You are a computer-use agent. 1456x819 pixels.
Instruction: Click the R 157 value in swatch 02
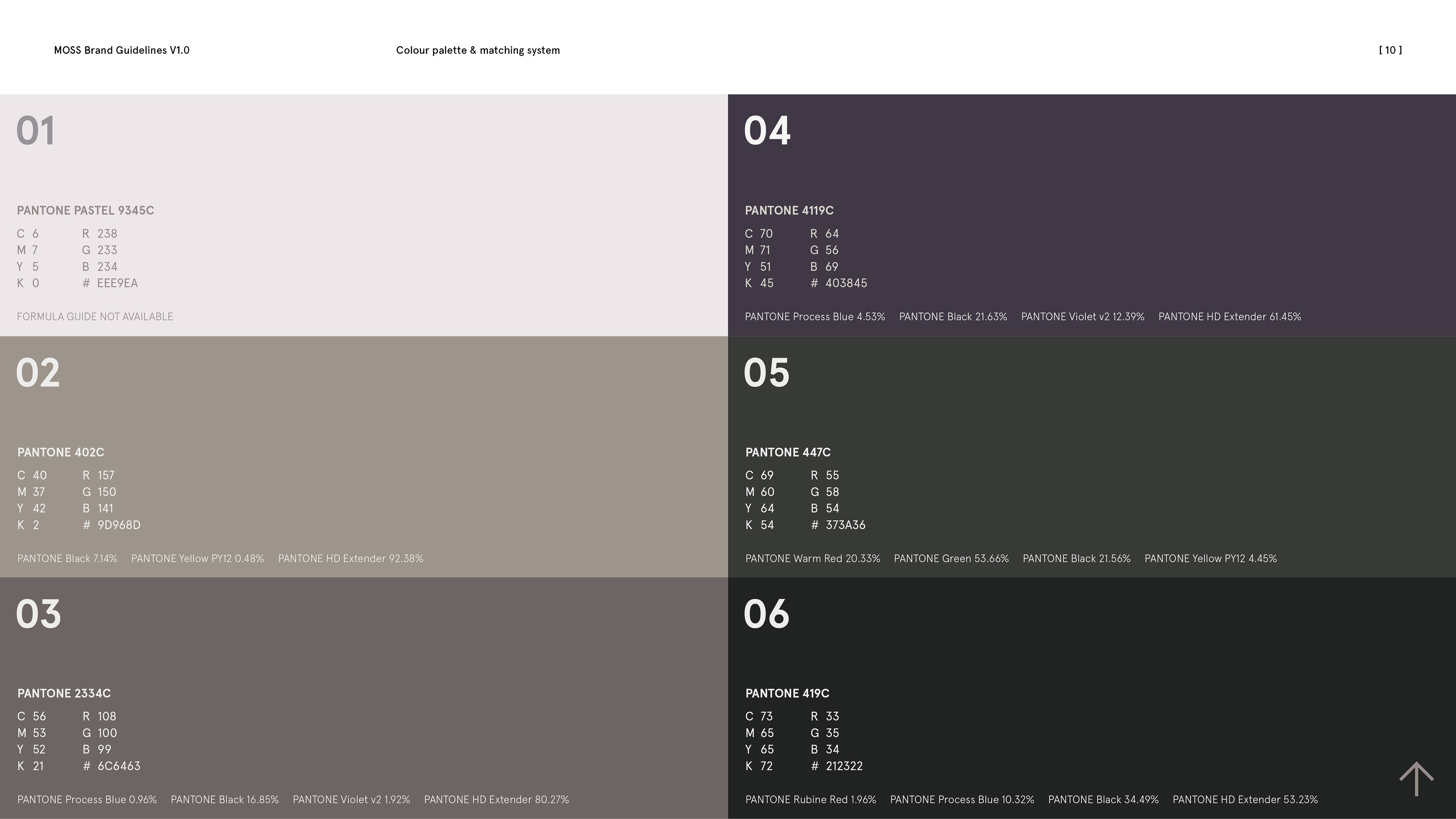98,476
